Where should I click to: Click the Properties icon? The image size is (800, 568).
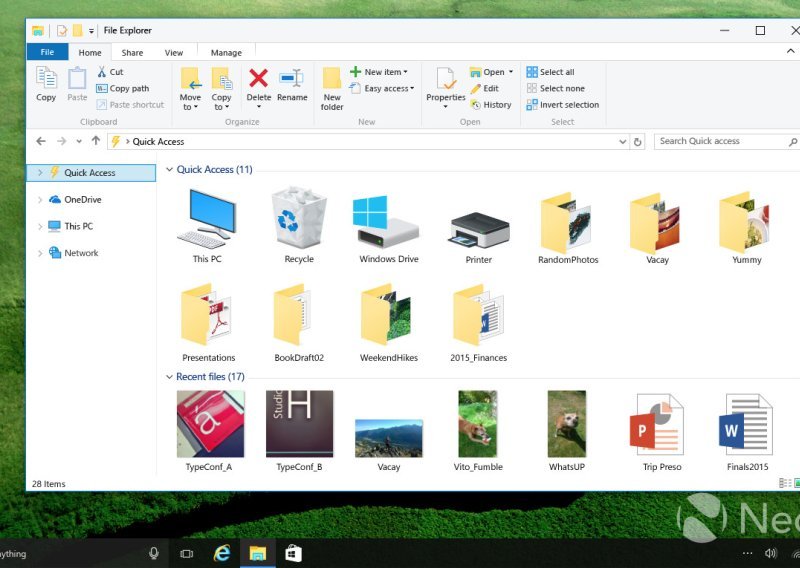pos(445,78)
